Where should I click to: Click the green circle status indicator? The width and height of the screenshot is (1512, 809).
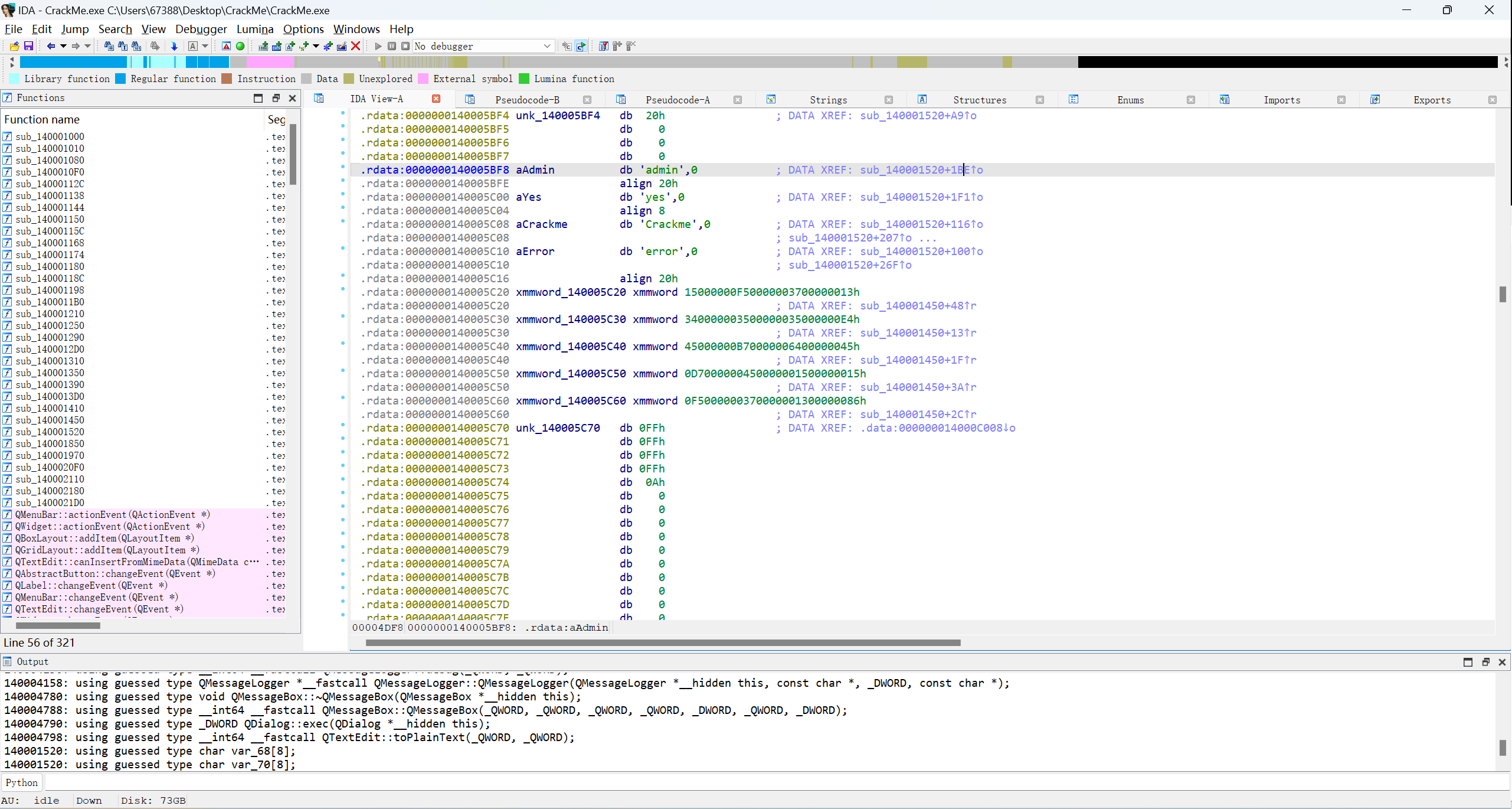point(240,46)
